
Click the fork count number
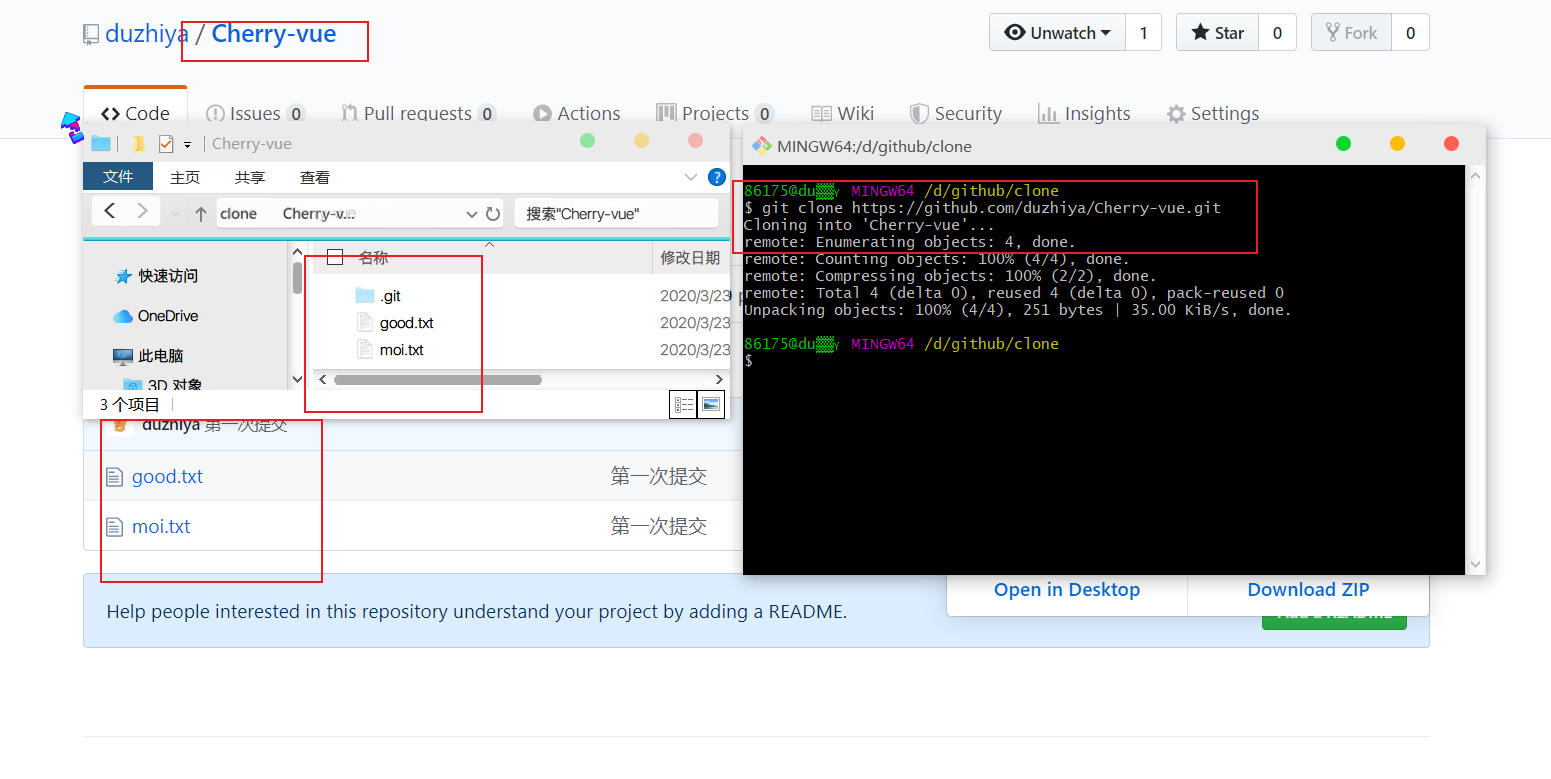point(1410,33)
